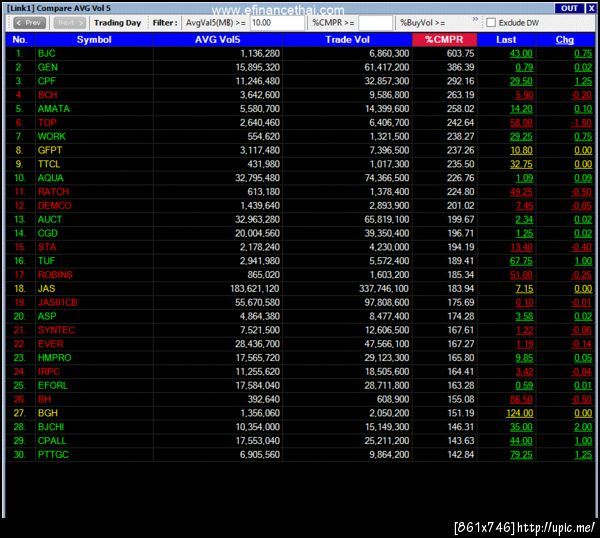The height and width of the screenshot is (538, 600).
Task: Select the ROBINS symbol
Action: pos(55,275)
